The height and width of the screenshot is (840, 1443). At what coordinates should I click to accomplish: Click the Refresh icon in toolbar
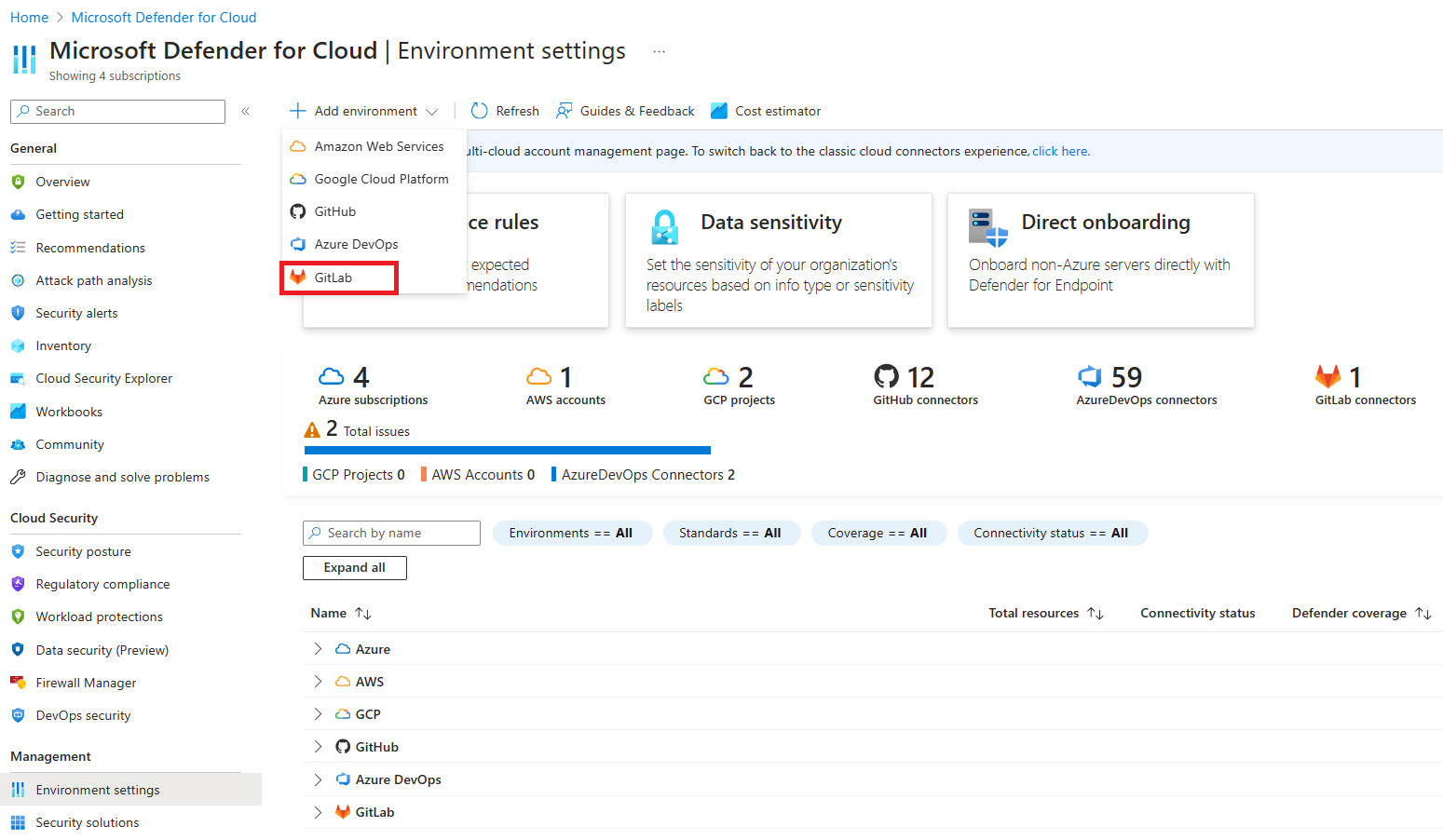[479, 111]
